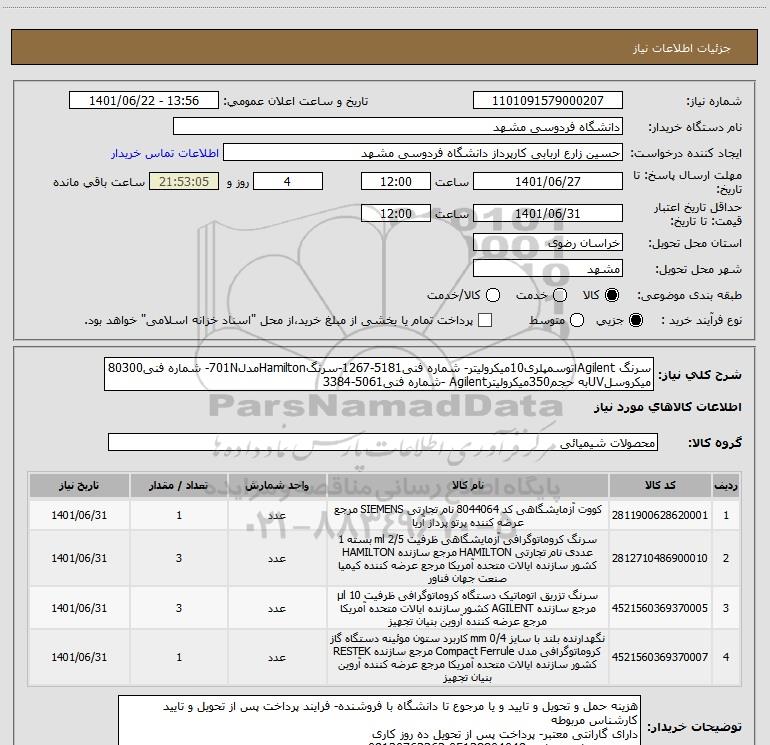Screen dimensions: 770x745
Task: Click delivery province field خراسان رضوی
Action: tap(548, 243)
